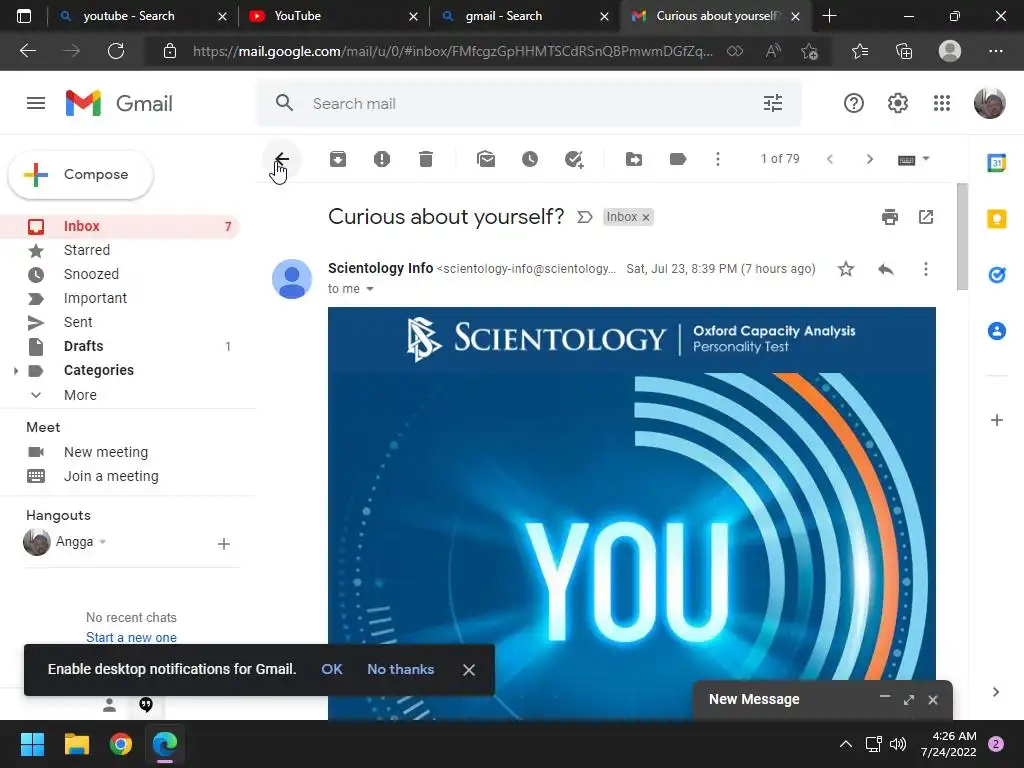The height and width of the screenshot is (768, 1024).
Task: Open the Google Account avatar in Gmail
Action: pyautogui.click(x=989, y=103)
